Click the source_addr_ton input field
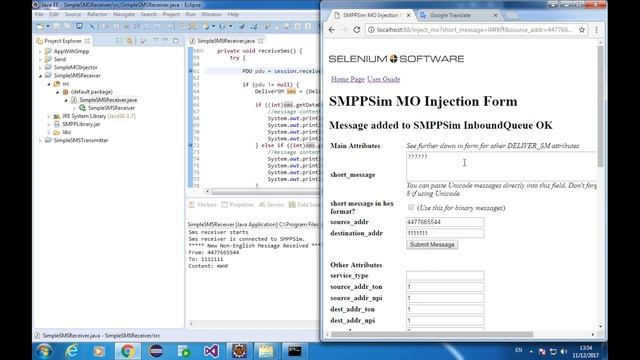 coord(445,287)
